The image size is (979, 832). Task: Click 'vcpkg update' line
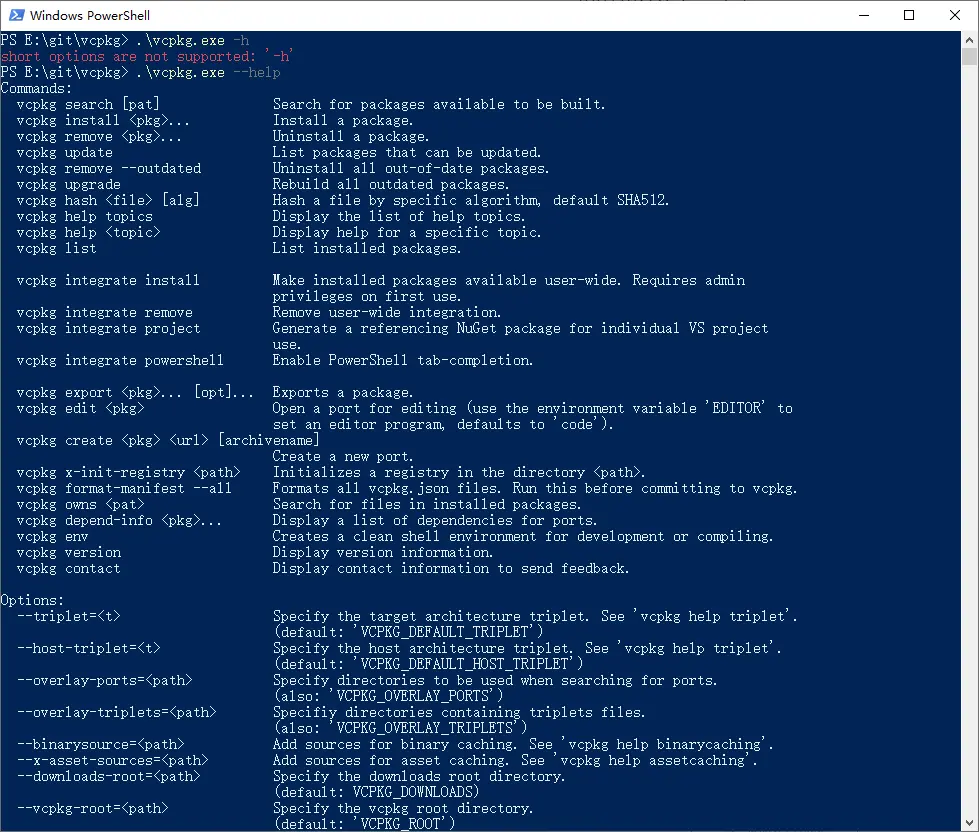click(x=65, y=152)
